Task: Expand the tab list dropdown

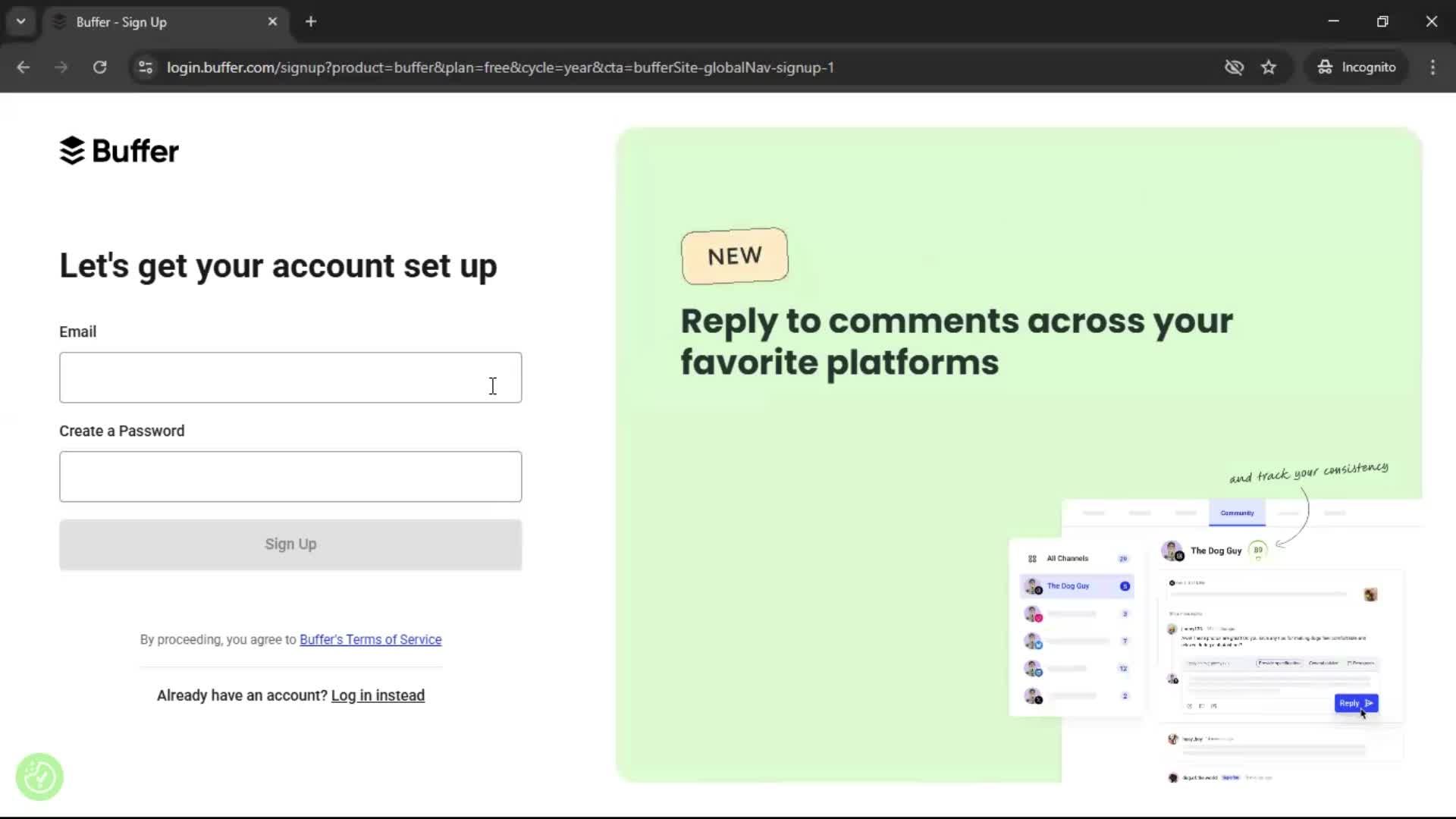Action: coord(20,21)
